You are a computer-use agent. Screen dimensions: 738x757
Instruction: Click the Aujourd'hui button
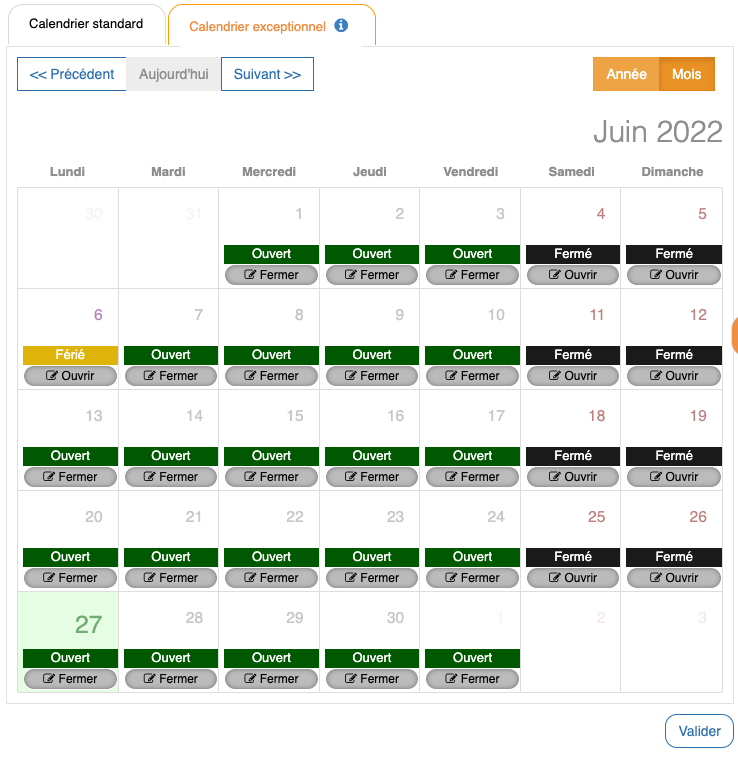coord(173,74)
